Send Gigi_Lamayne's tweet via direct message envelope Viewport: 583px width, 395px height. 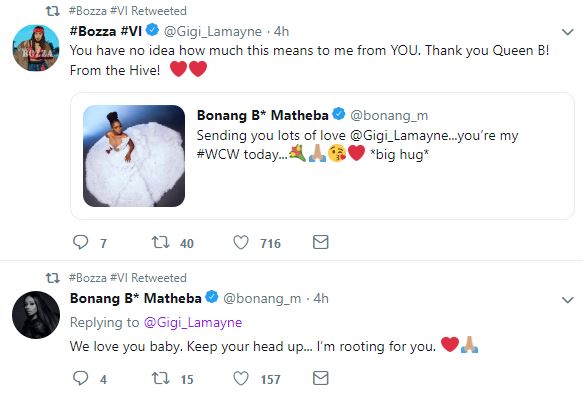[x=321, y=242]
